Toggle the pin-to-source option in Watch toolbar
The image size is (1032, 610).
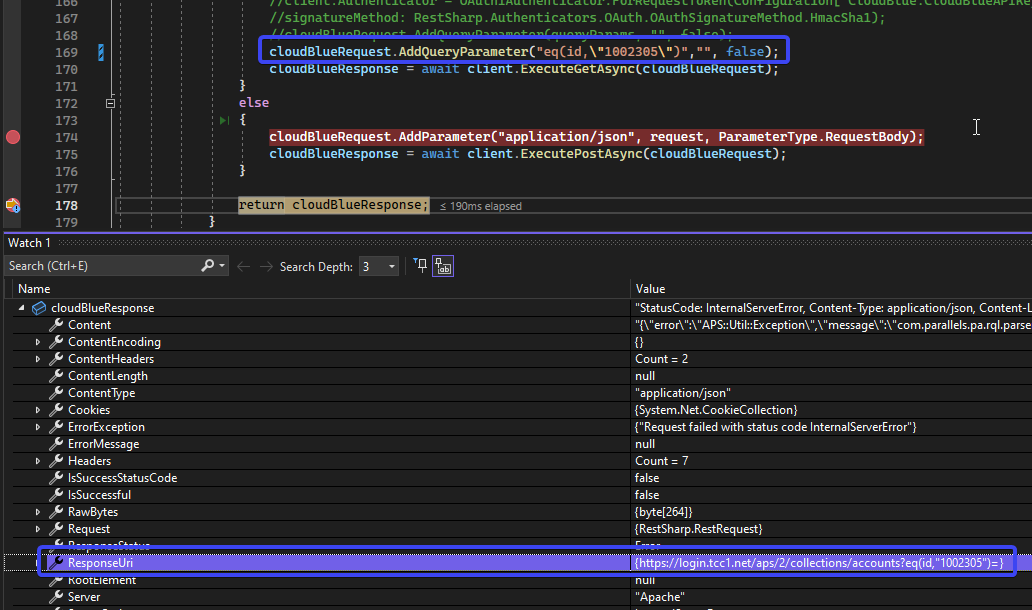(419, 265)
